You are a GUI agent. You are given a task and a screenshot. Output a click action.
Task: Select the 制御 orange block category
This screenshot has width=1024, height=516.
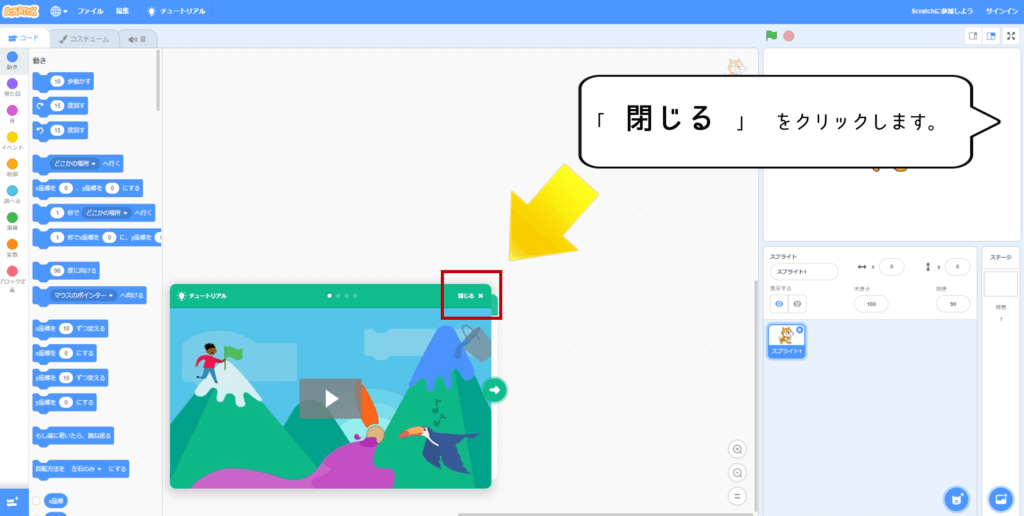[12, 167]
